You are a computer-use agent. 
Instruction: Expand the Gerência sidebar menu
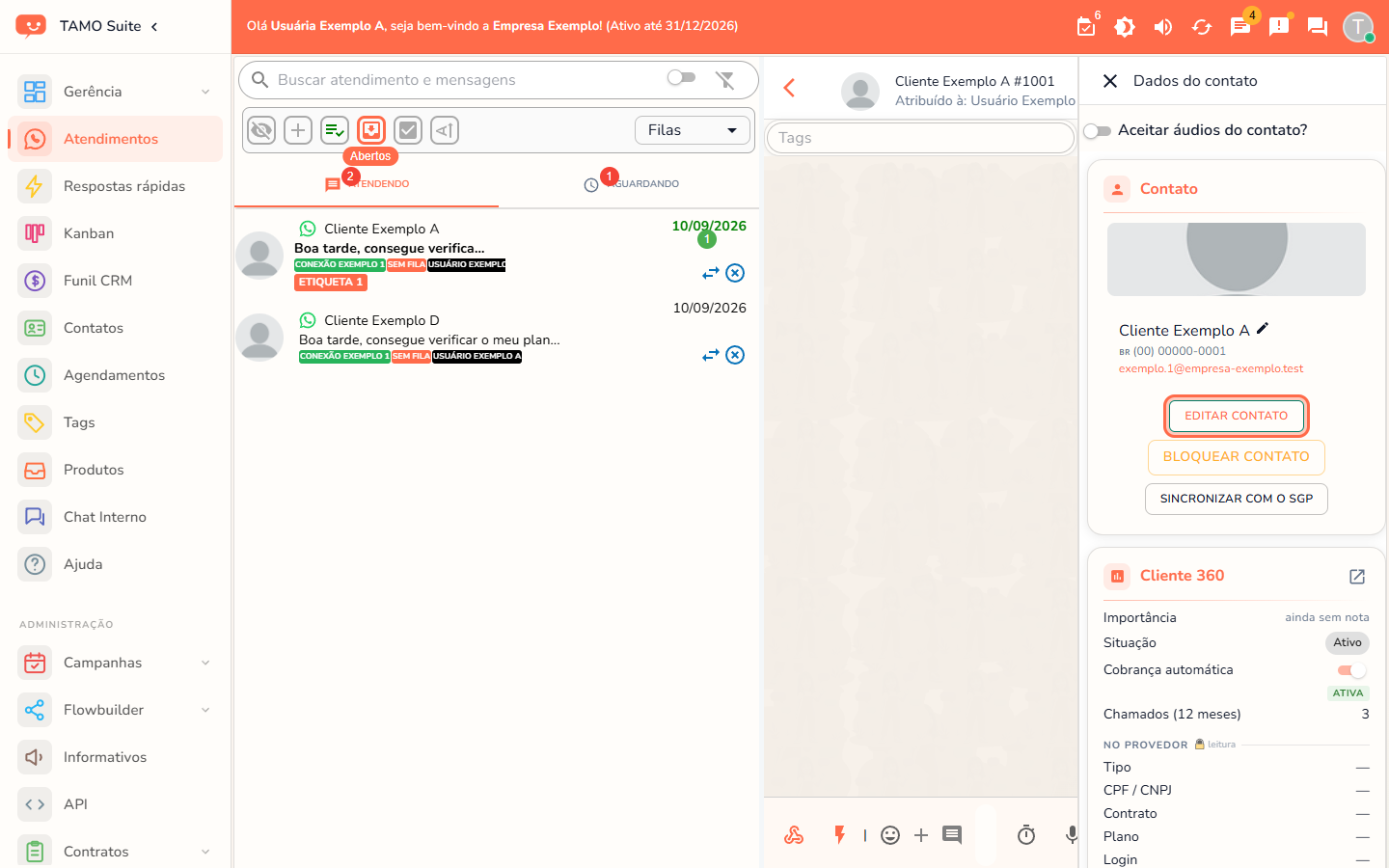[x=116, y=92]
